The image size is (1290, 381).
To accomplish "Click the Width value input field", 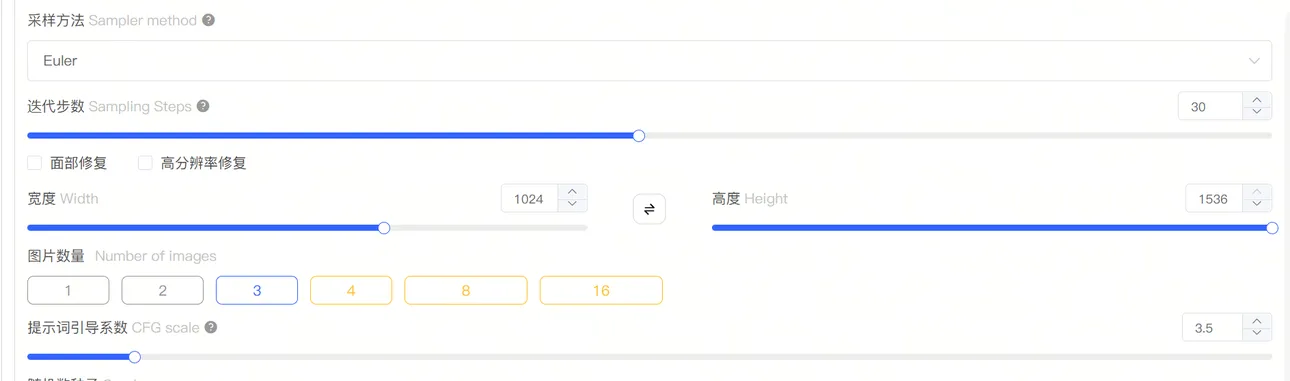I will (529, 199).
